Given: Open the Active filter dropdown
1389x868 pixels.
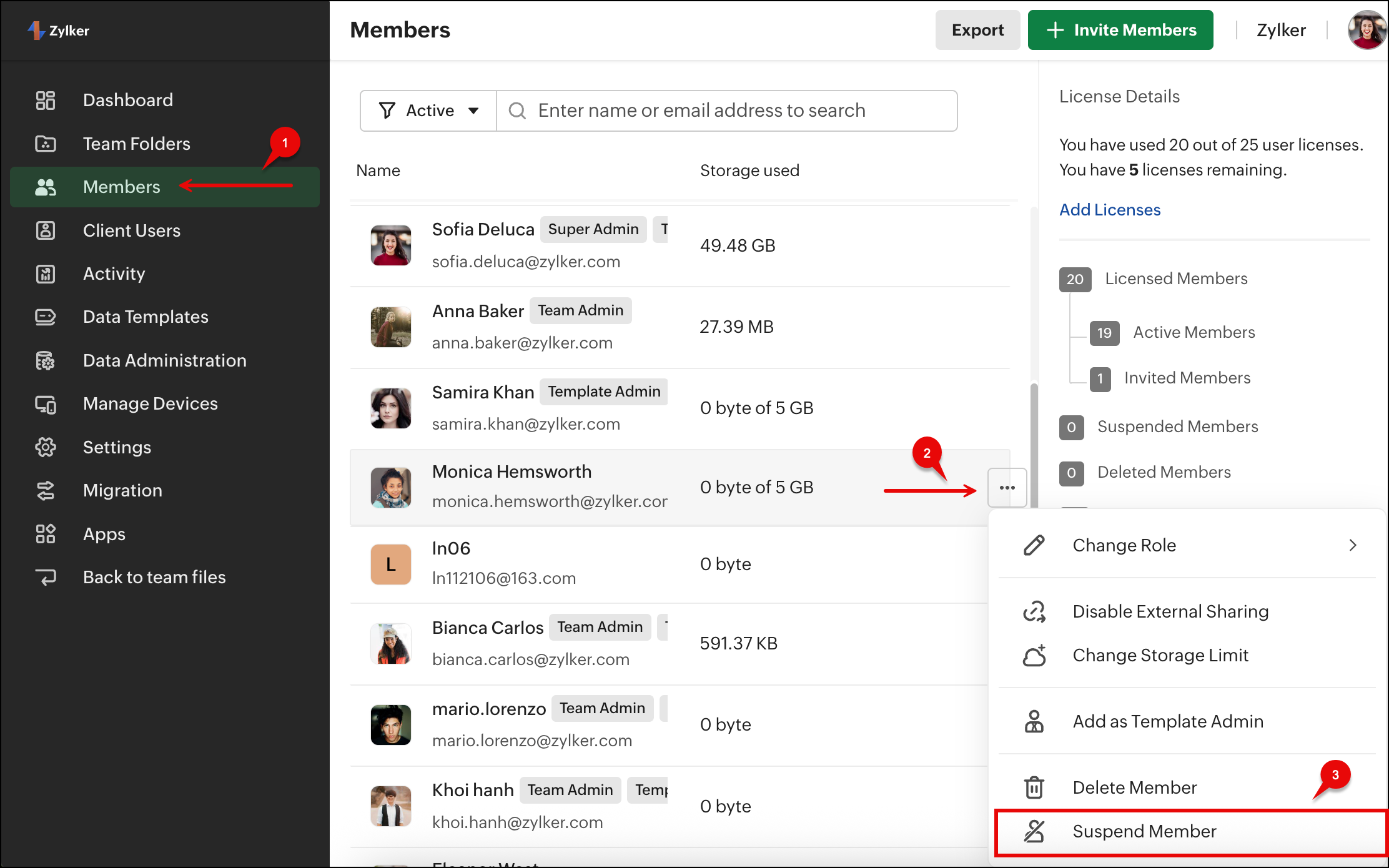Looking at the screenshot, I should (x=428, y=111).
